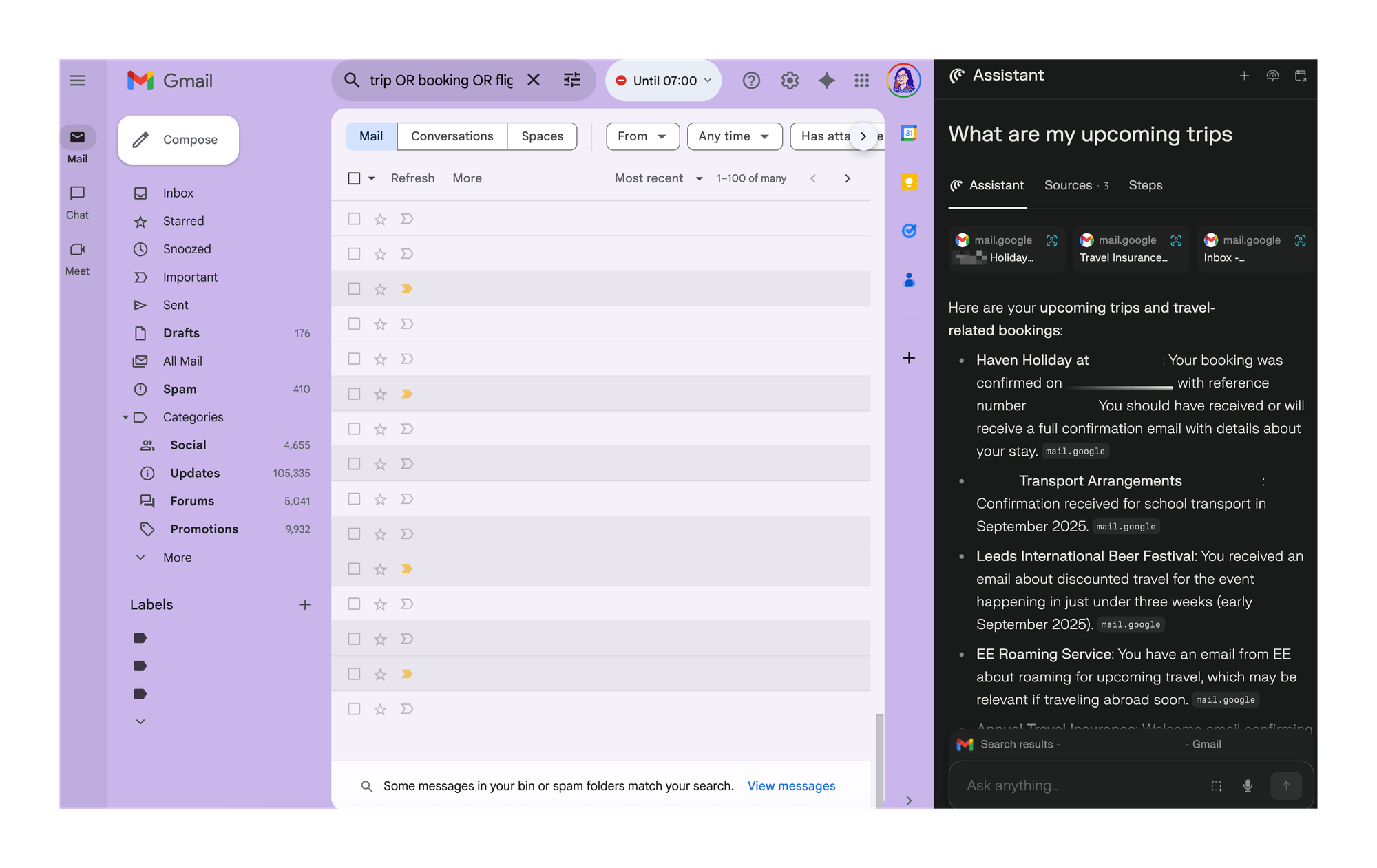Image resolution: width=1377 pixels, height=868 pixels.
Task: Get add-ons with plus icon in side panel
Action: (x=909, y=358)
